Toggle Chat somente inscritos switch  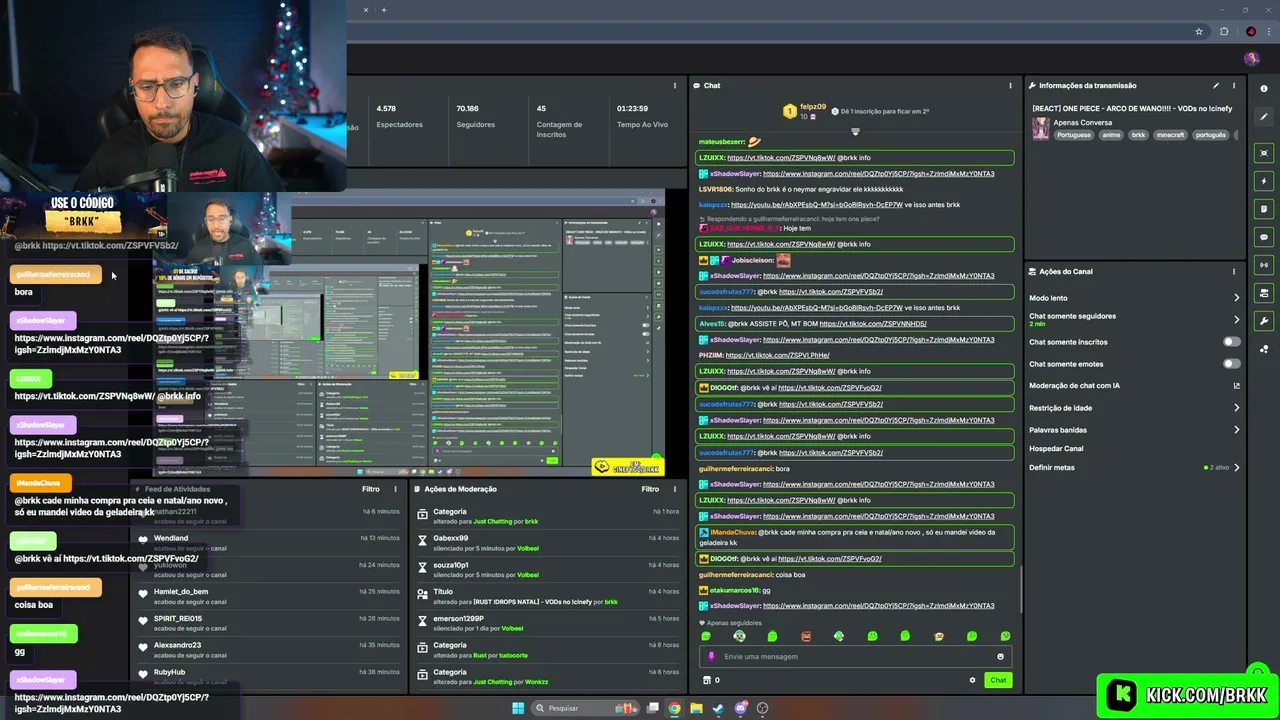click(x=1232, y=342)
